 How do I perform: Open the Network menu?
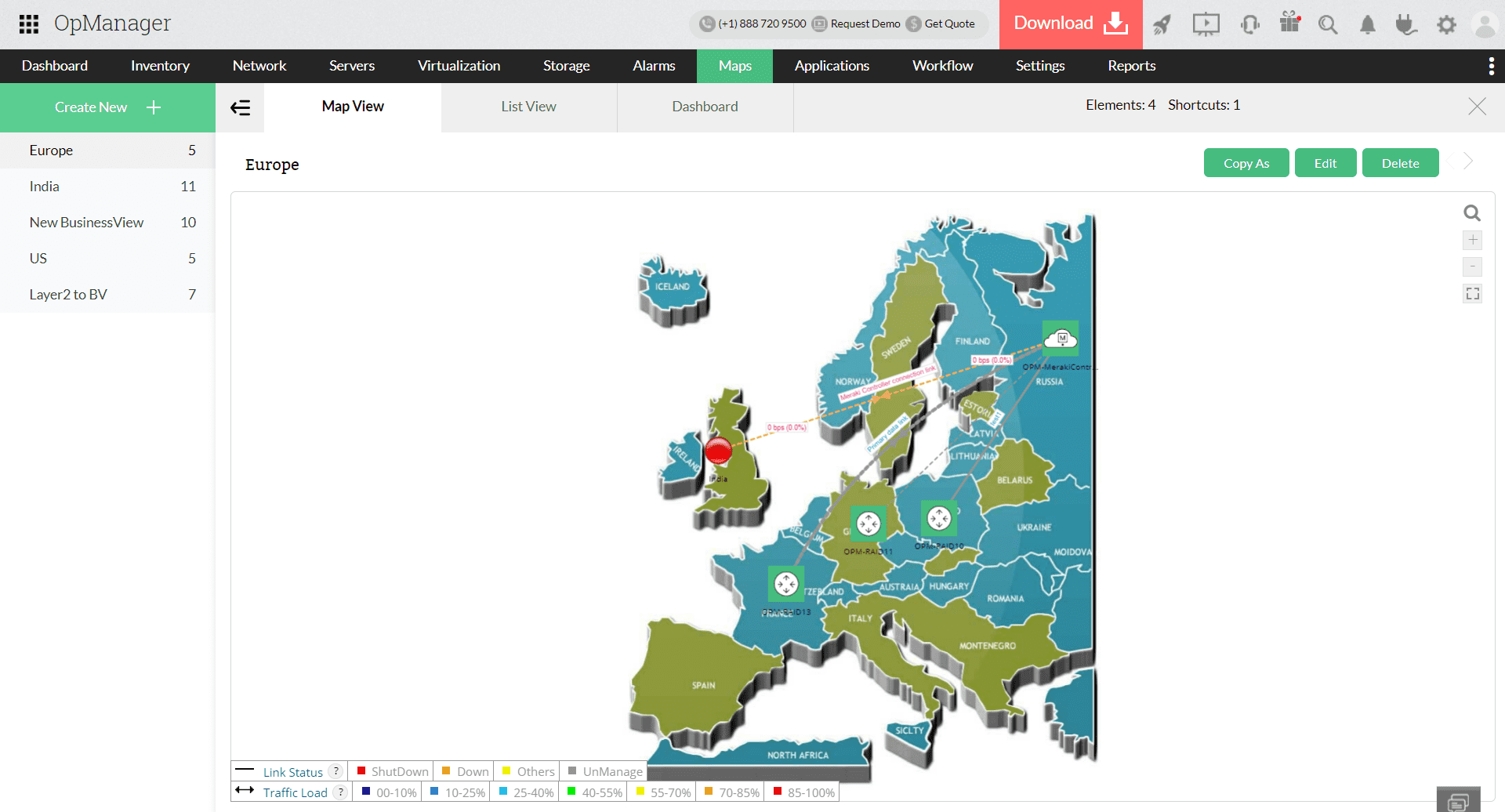tap(259, 66)
